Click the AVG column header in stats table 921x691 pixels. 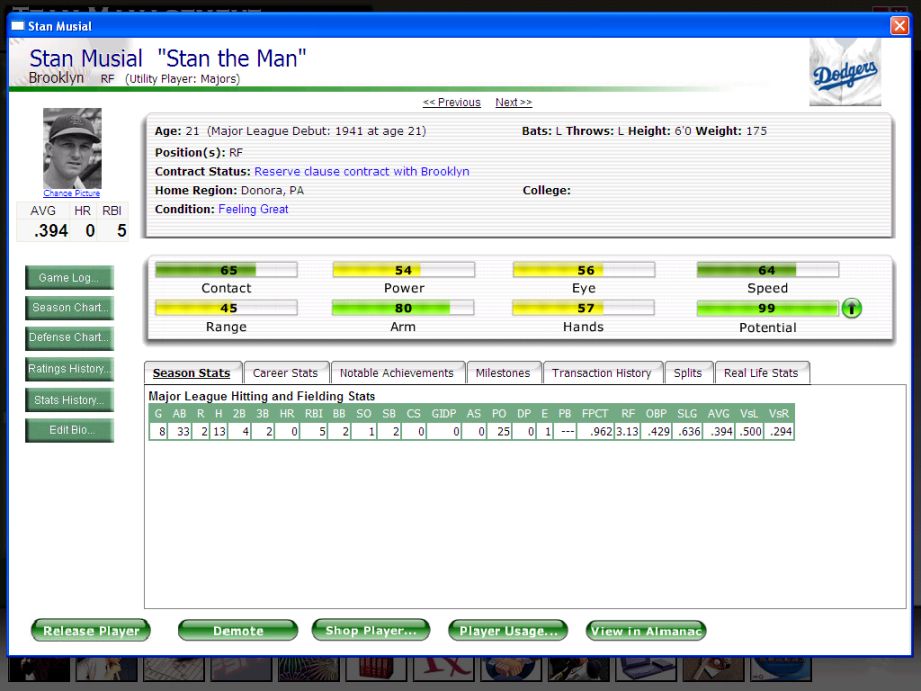(719, 414)
